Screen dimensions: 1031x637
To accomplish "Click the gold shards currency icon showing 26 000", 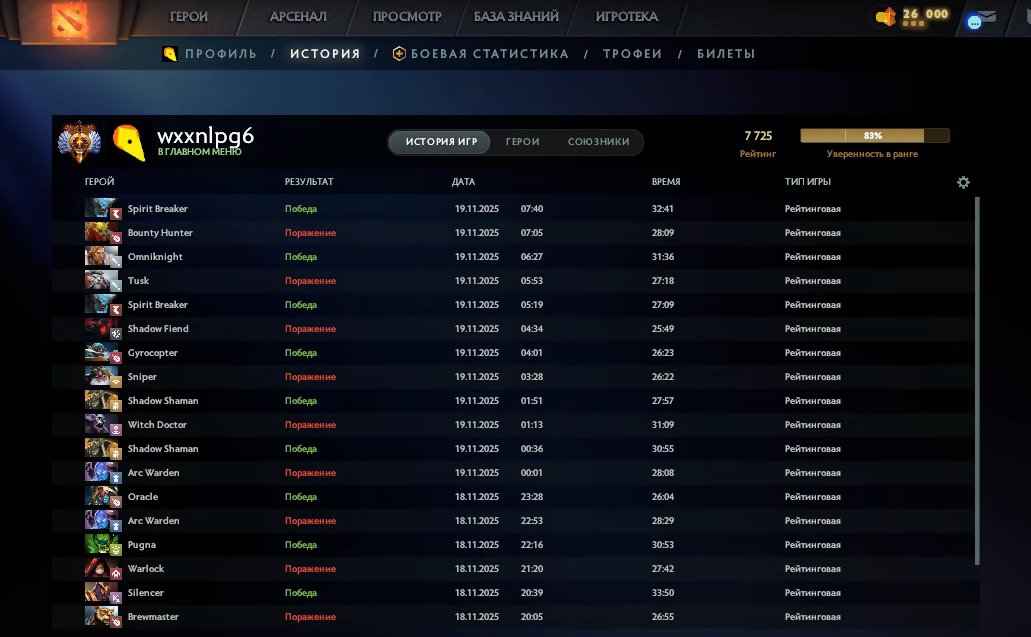I will click(884, 14).
